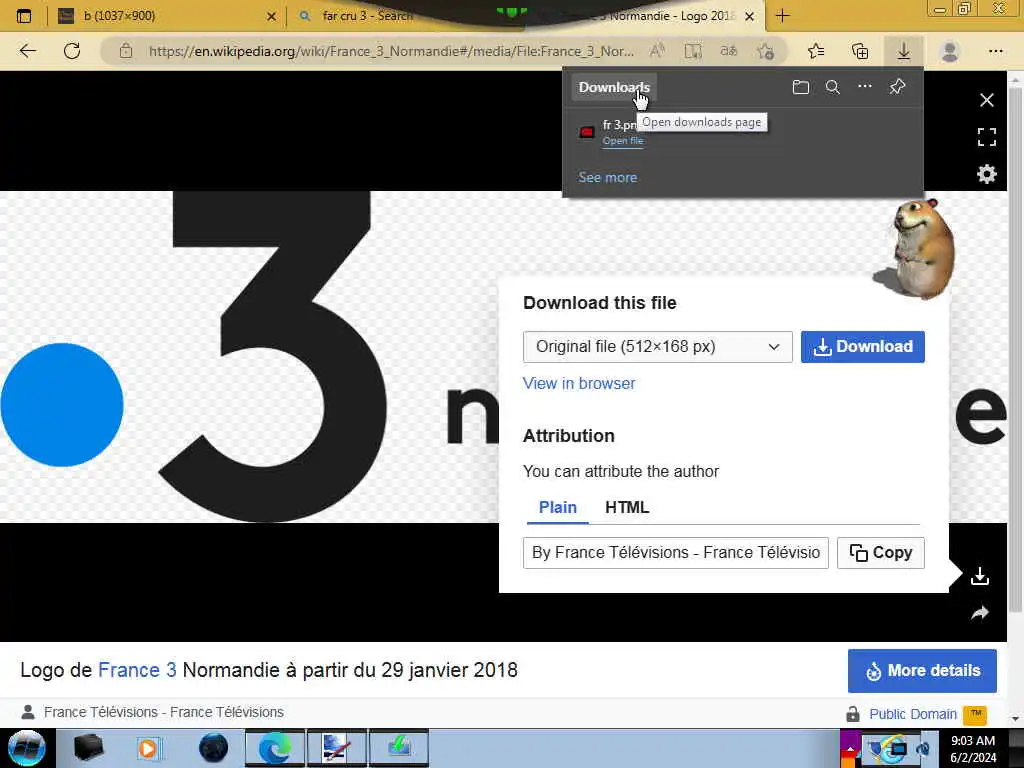Open More details button
Image resolution: width=1024 pixels, height=768 pixels.
coord(922,671)
